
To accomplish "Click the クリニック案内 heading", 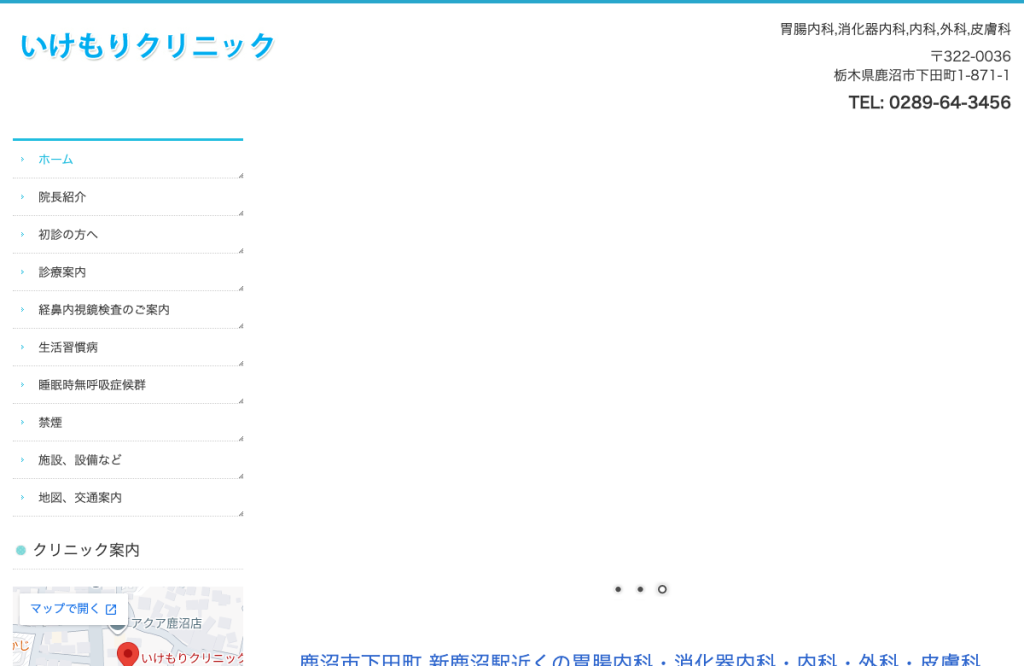I will 86,550.
